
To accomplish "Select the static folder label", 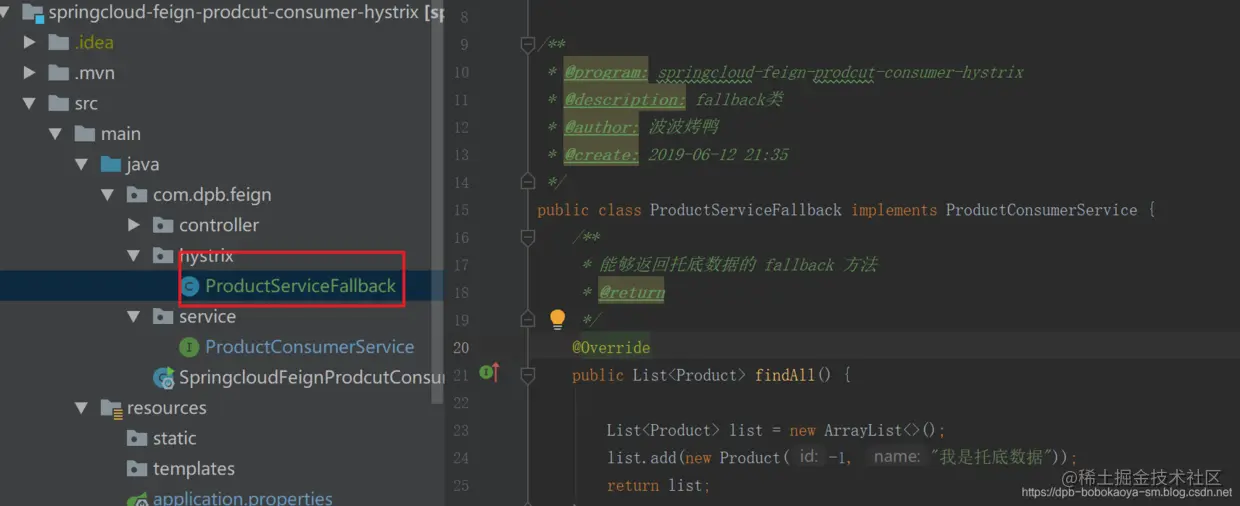I will [x=175, y=438].
